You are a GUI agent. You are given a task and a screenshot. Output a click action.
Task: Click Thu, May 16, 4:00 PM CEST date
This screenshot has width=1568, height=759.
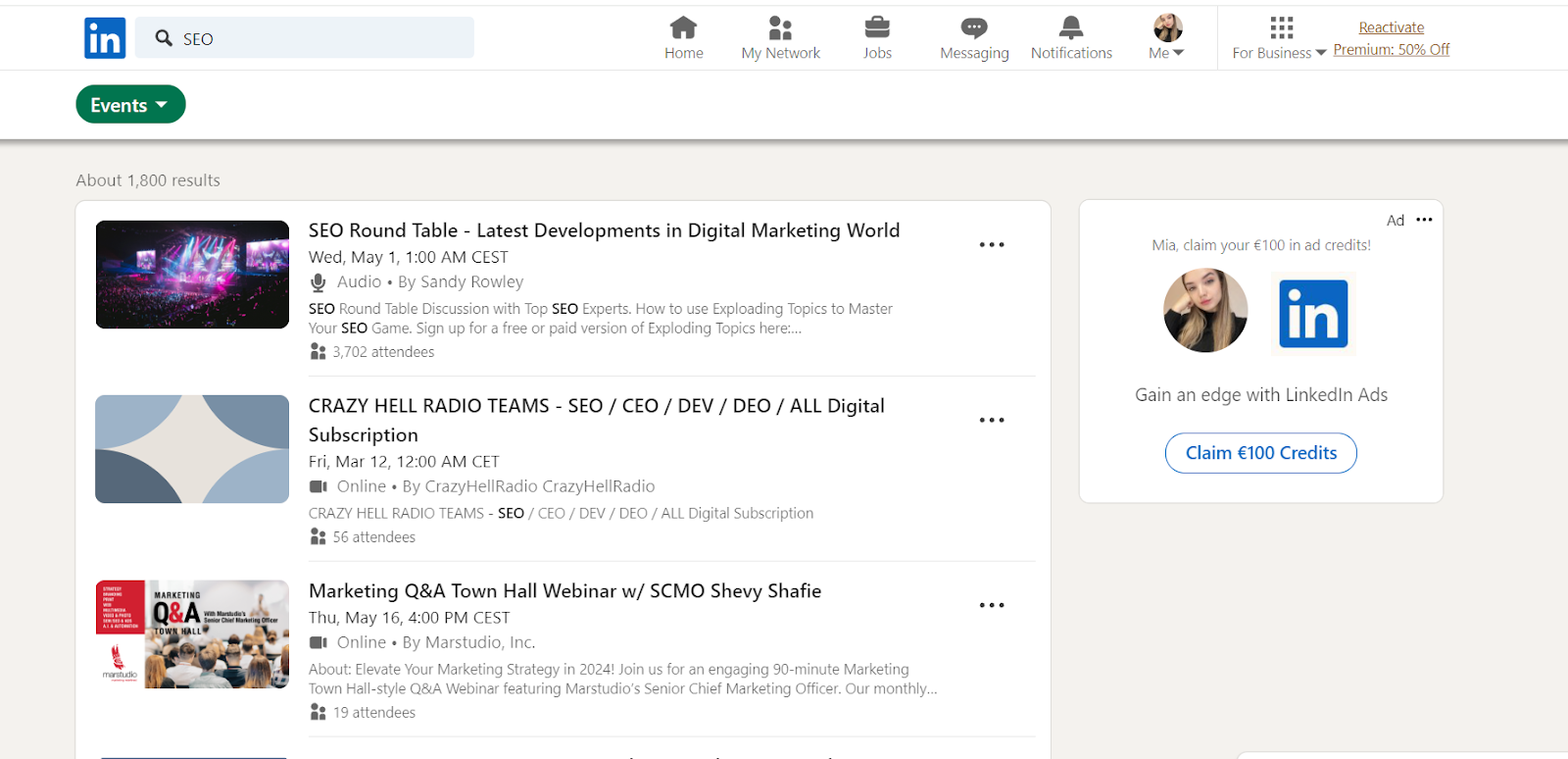click(x=410, y=618)
